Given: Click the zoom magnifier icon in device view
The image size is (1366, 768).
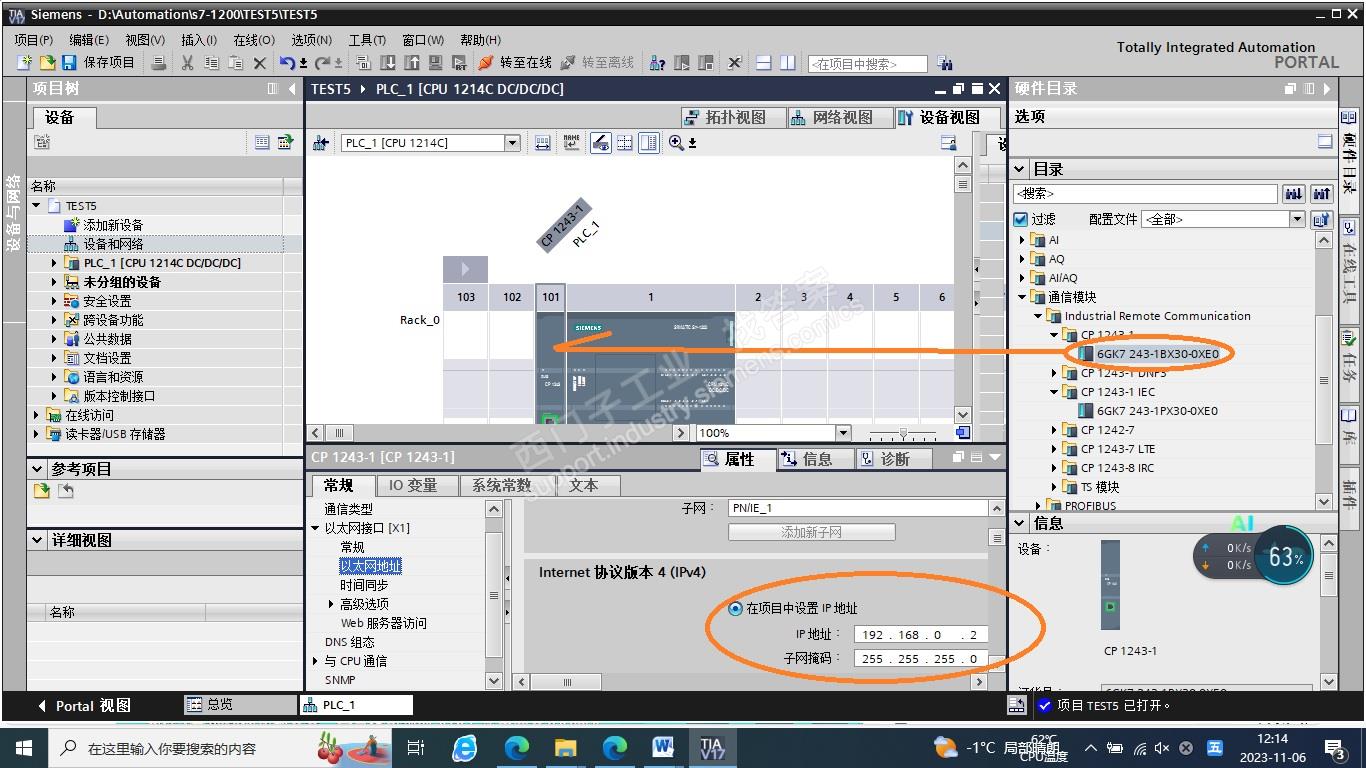Looking at the screenshot, I should pos(677,143).
